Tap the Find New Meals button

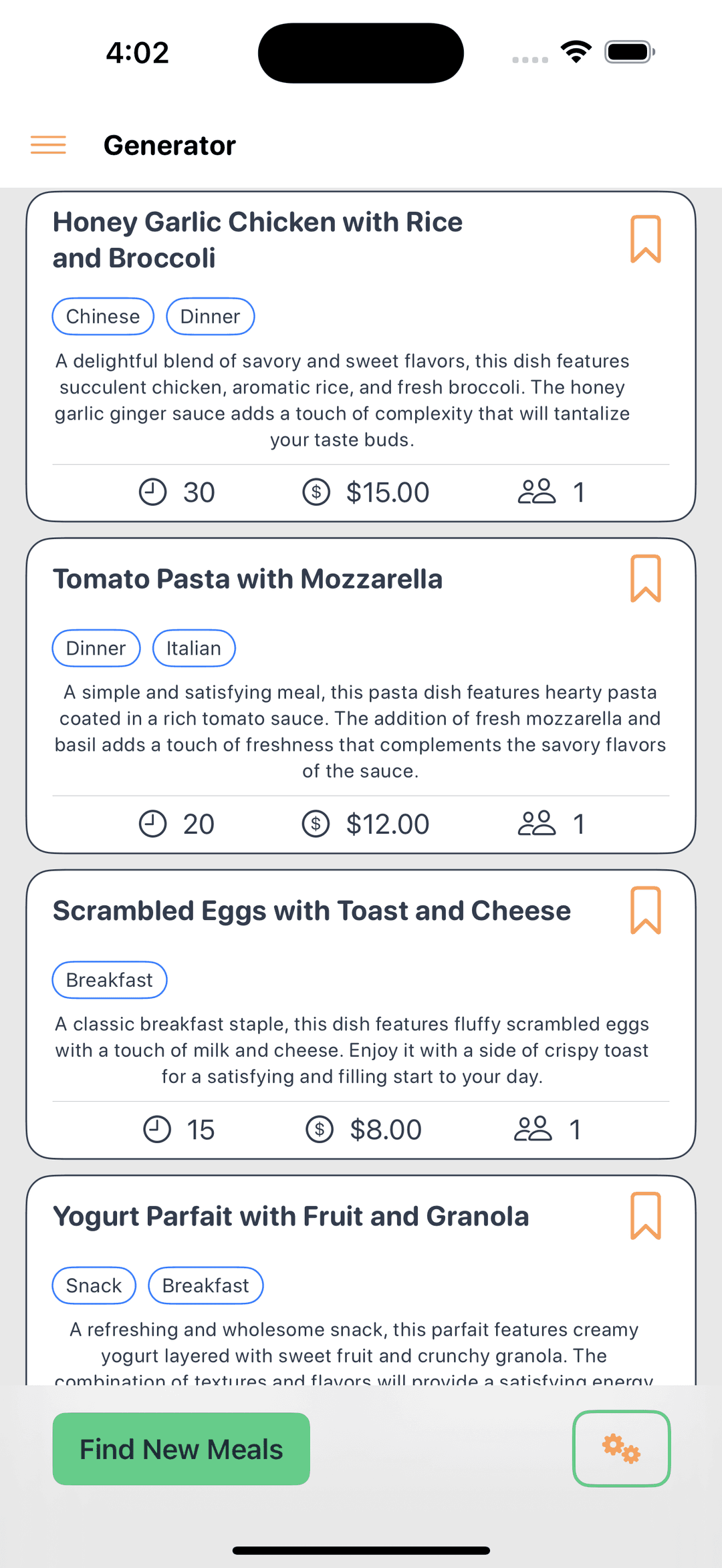[181, 1449]
